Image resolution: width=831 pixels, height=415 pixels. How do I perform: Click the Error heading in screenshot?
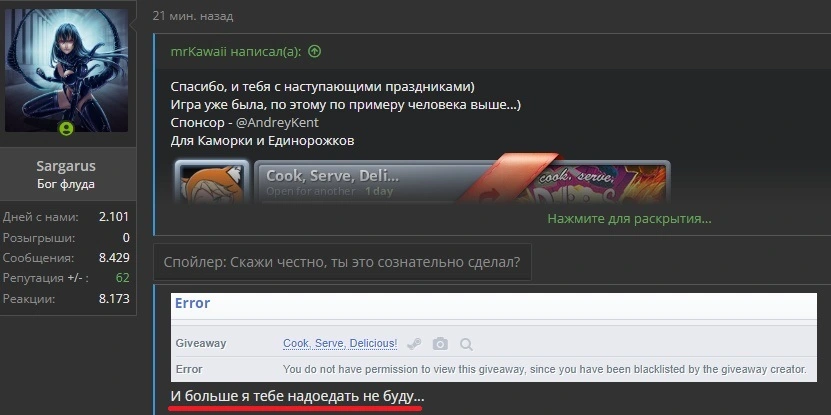coord(192,304)
